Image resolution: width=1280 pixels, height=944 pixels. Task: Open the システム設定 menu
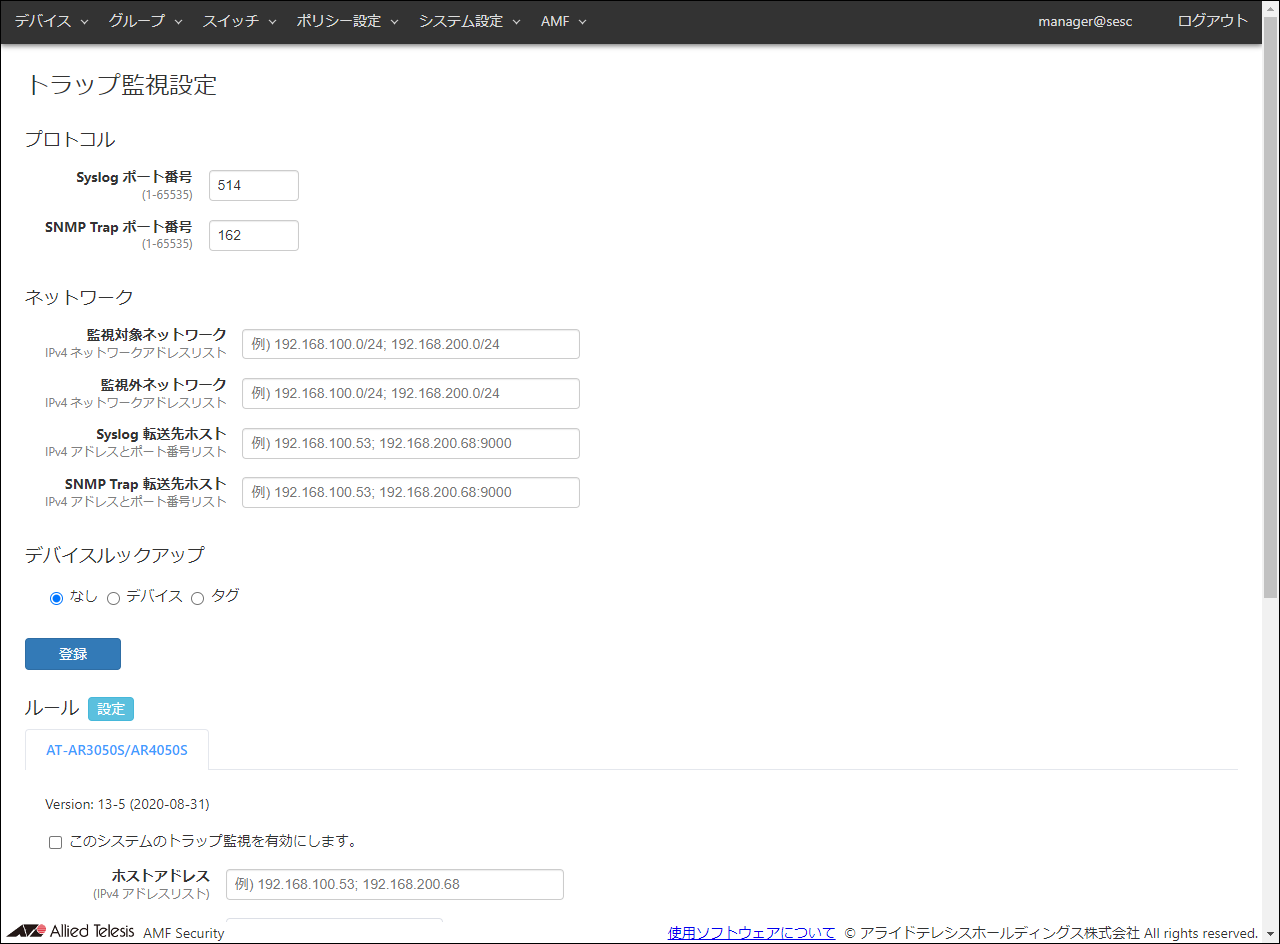click(469, 21)
